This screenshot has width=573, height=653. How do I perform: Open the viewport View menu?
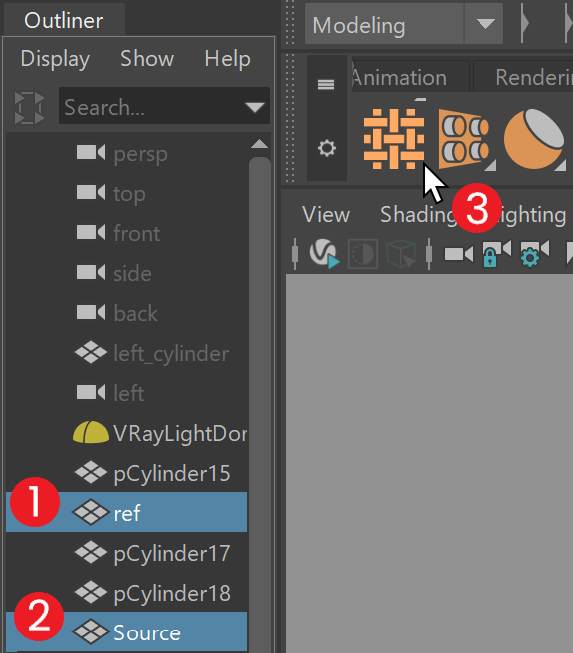[x=326, y=214]
